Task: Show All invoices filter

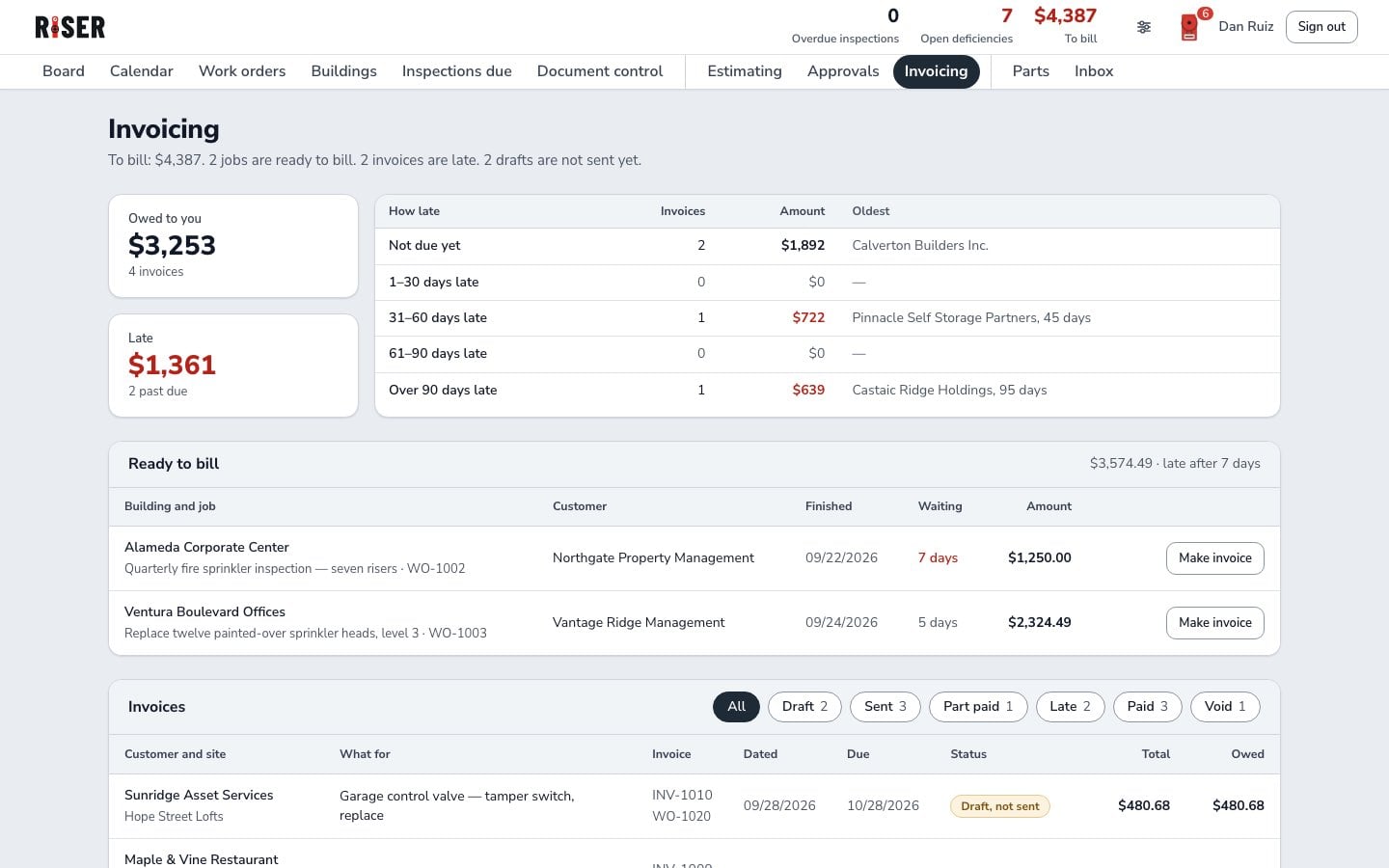Action: point(736,707)
